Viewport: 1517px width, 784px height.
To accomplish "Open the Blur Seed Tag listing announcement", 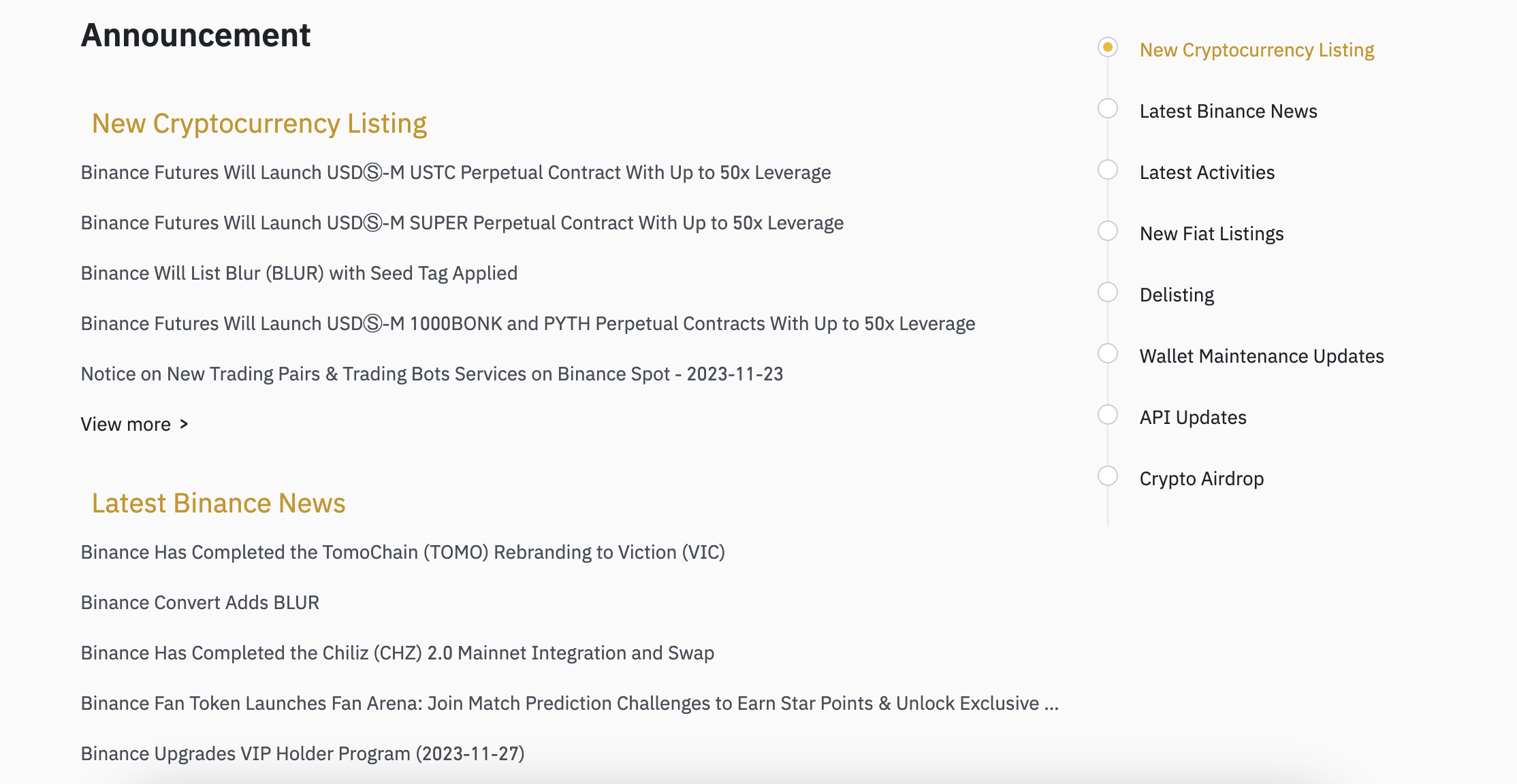I will click(x=299, y=272).
